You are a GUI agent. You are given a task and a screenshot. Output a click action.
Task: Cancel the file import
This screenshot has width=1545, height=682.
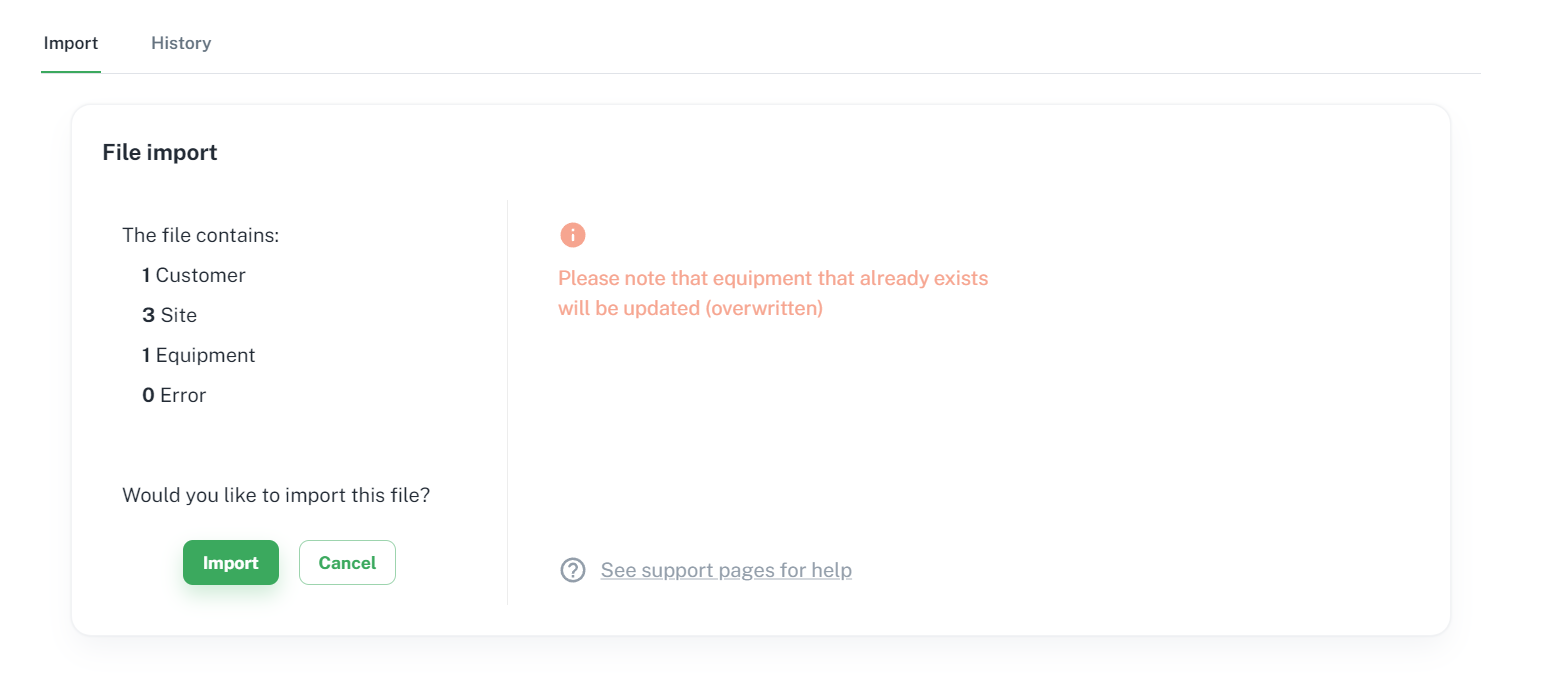point(347,563)
